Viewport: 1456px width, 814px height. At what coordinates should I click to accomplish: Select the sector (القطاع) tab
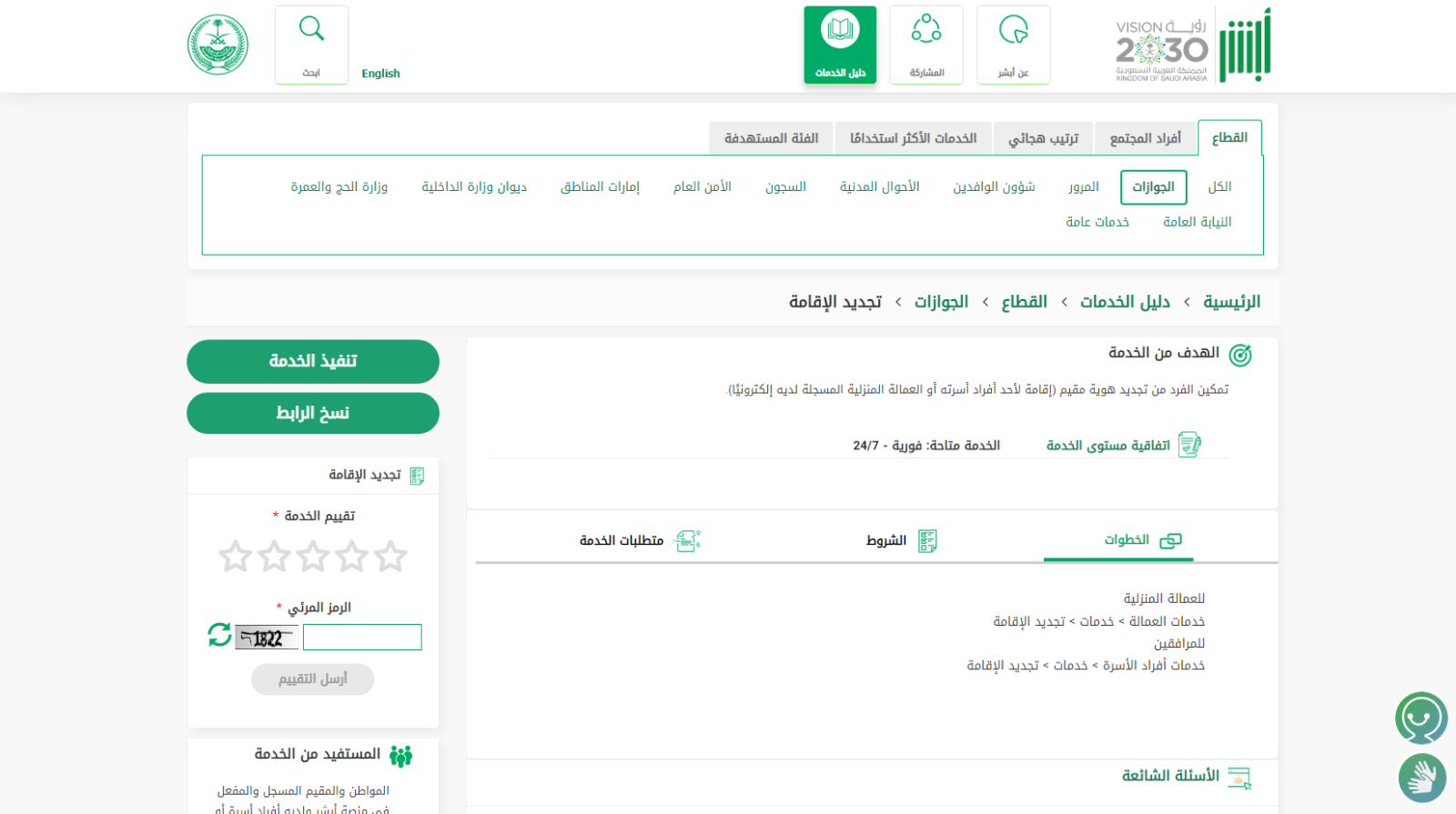[x=1229, y=137]
